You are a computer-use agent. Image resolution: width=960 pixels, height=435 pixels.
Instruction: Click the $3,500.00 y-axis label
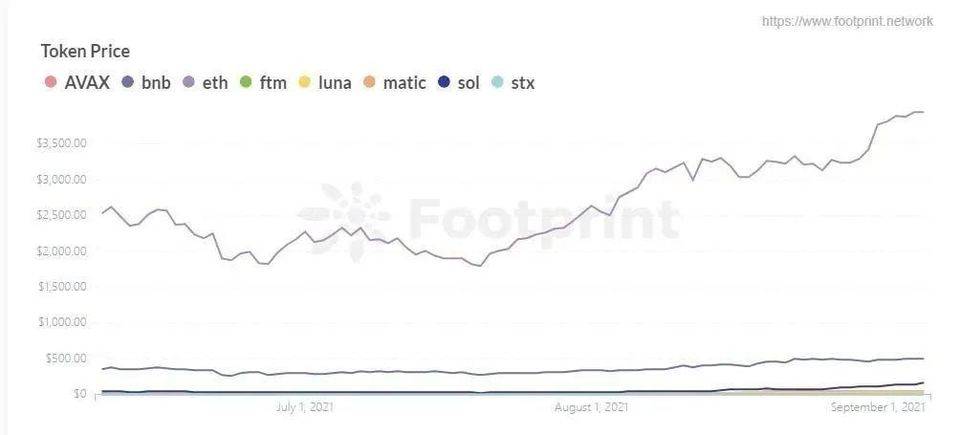pos(61,143)
